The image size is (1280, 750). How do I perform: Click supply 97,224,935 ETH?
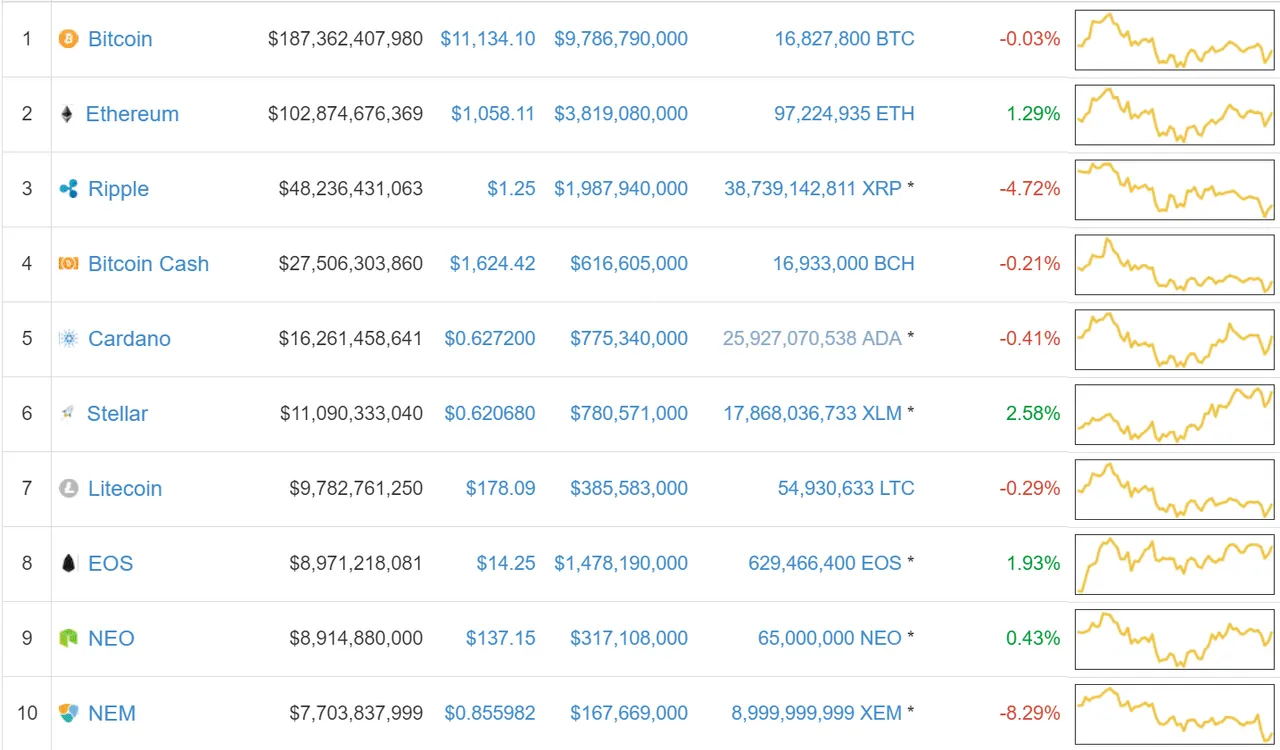(844, 114)
